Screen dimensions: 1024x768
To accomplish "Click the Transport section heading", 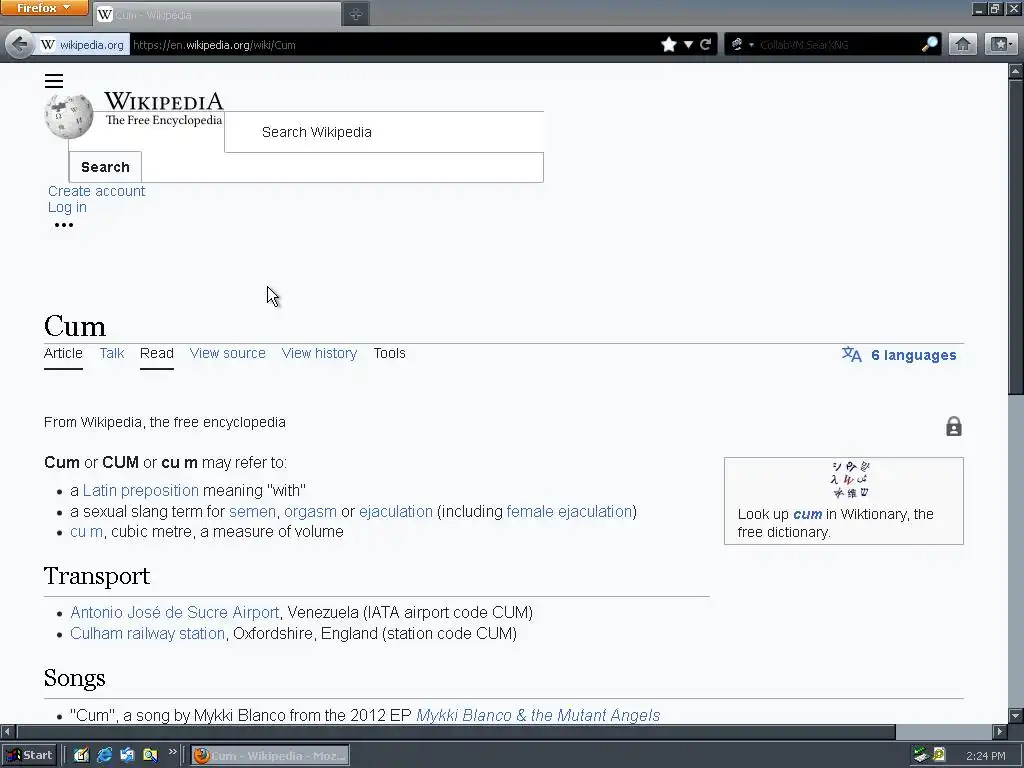I will click(x=97, y=576).
